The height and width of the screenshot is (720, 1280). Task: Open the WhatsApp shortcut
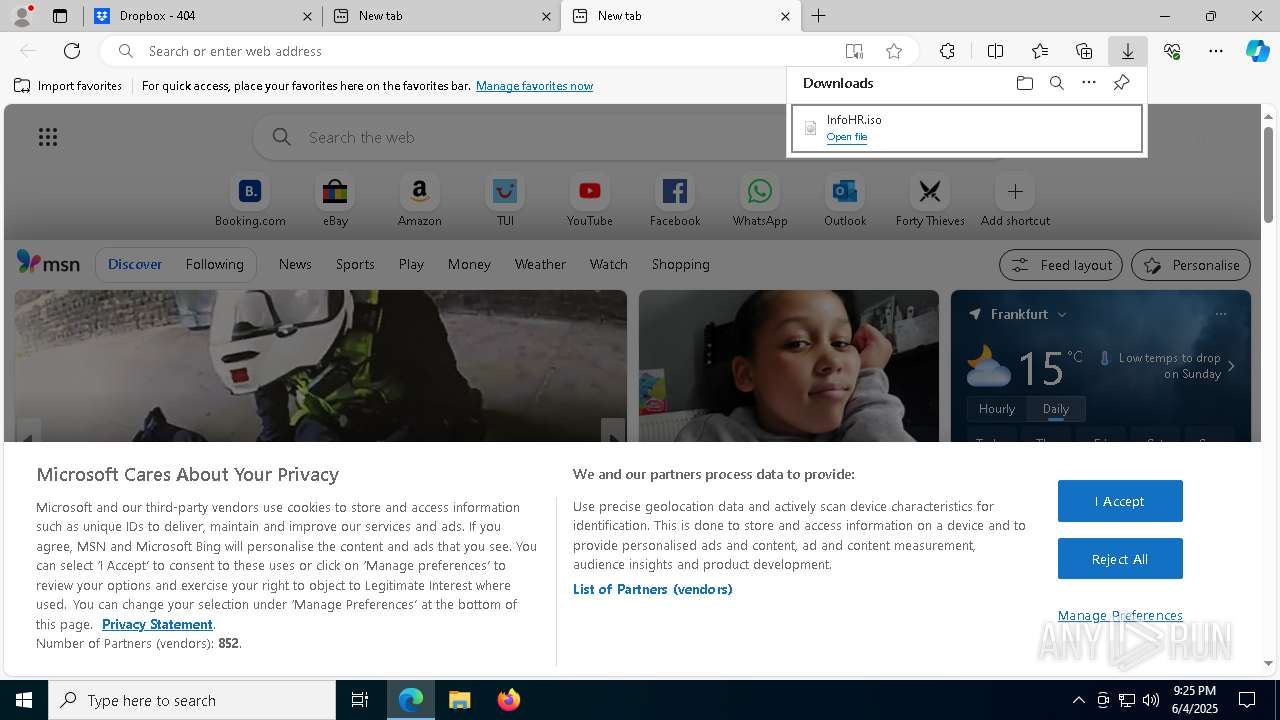tap(760, 200)
